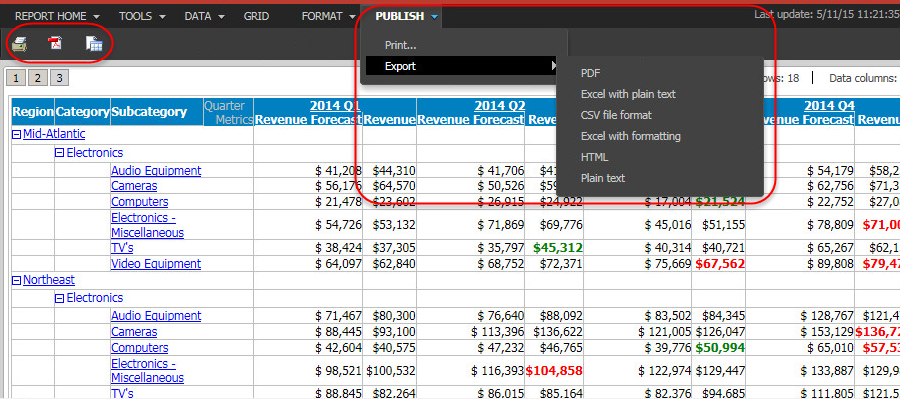Select the GRID menu item
Viewport: 900px width, 399px height.
point(256,17)
